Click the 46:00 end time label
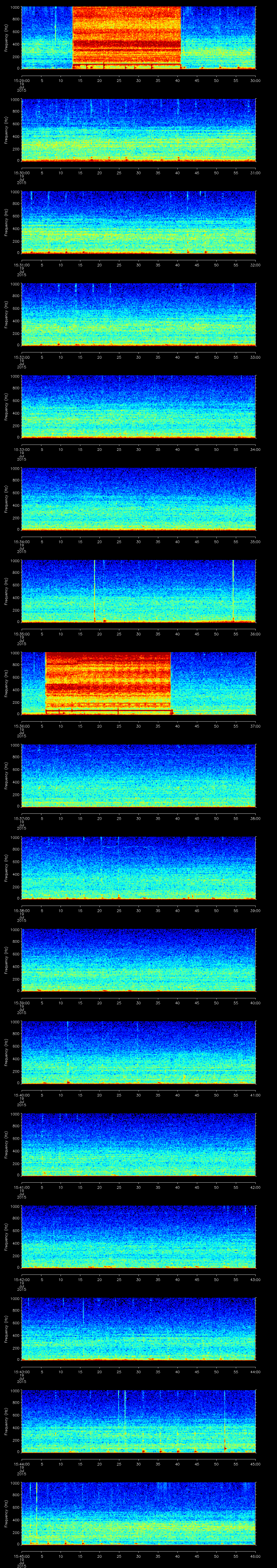This screenshot has width=277, height=1568. click(255, 1556)
